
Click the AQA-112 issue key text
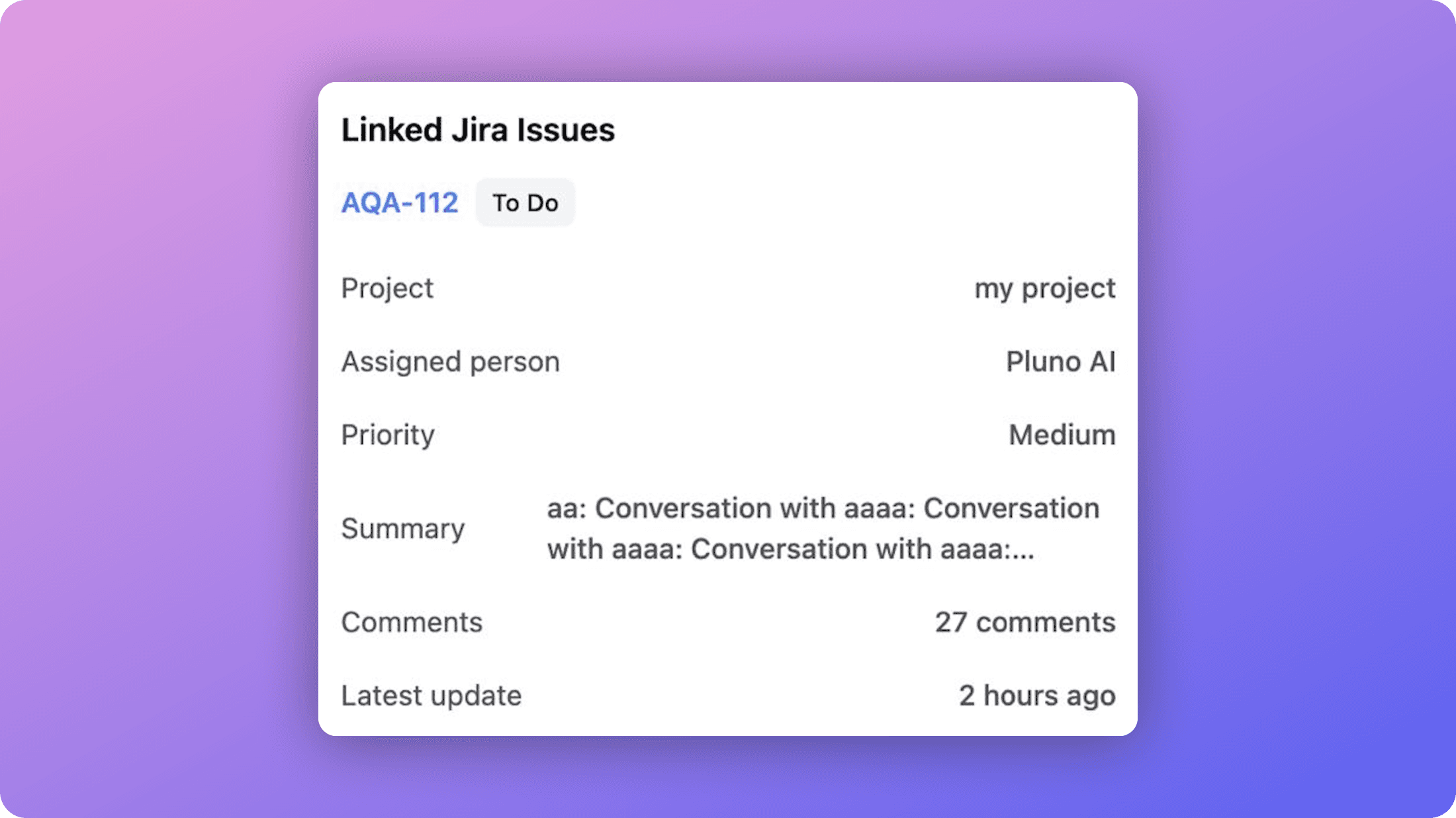pyautogui.click(x=399, y=203)
